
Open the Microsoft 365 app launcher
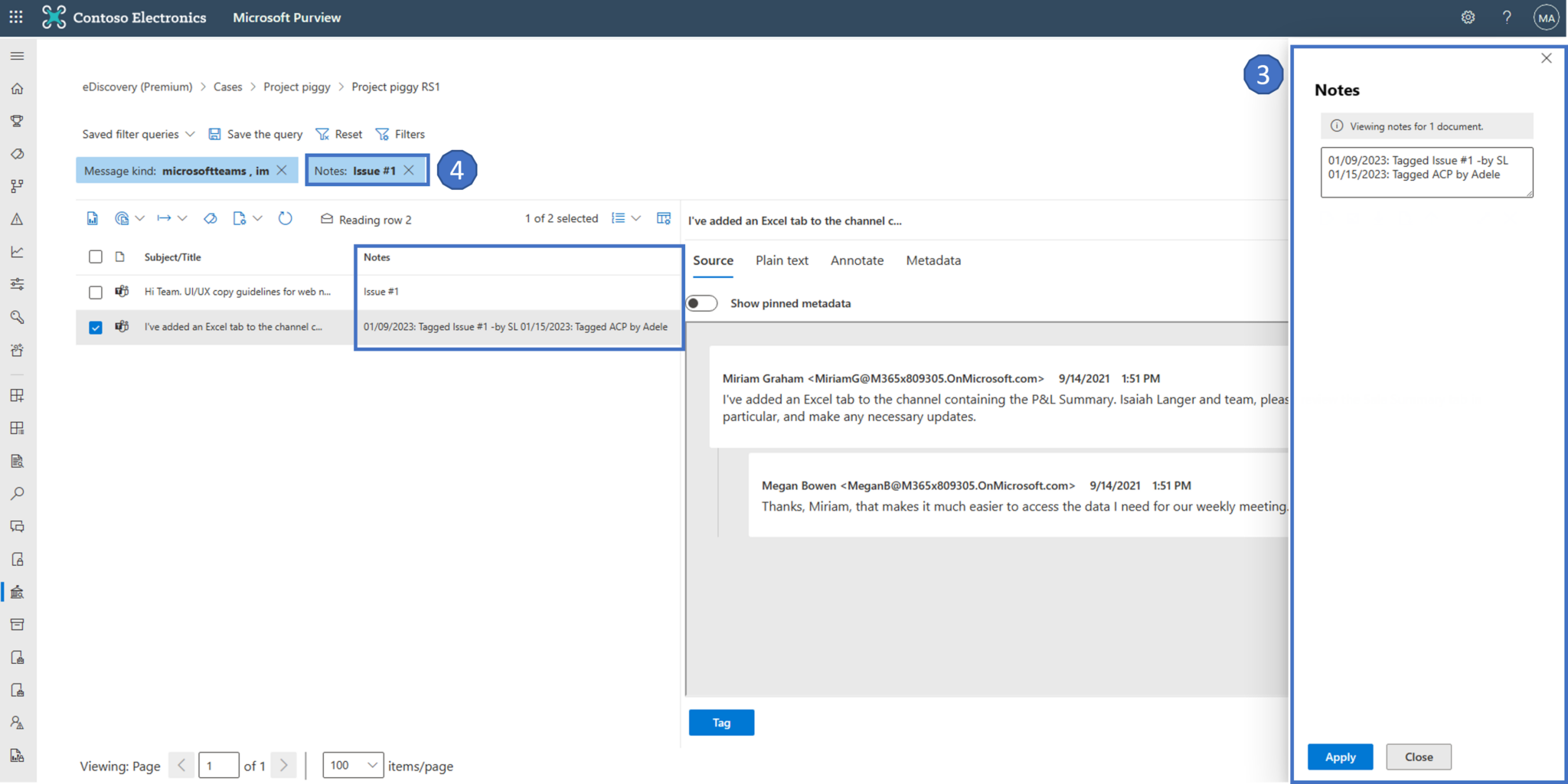pyautogui.click(x=15, y=17)
